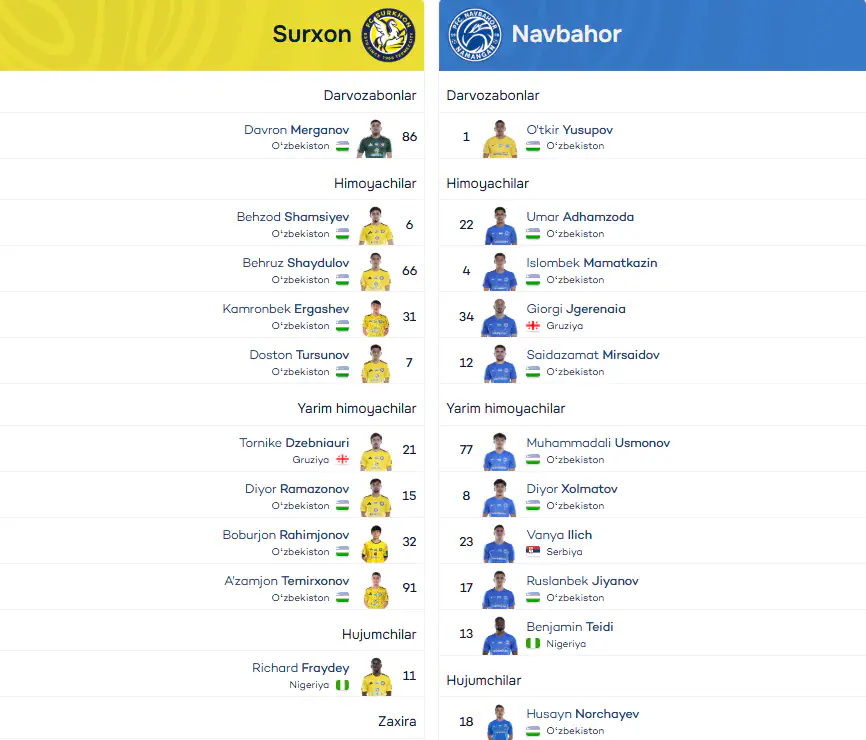Click Benjamin Teidi's Nigeria flag icon
866x740 pixels.
tap(533, 643)
